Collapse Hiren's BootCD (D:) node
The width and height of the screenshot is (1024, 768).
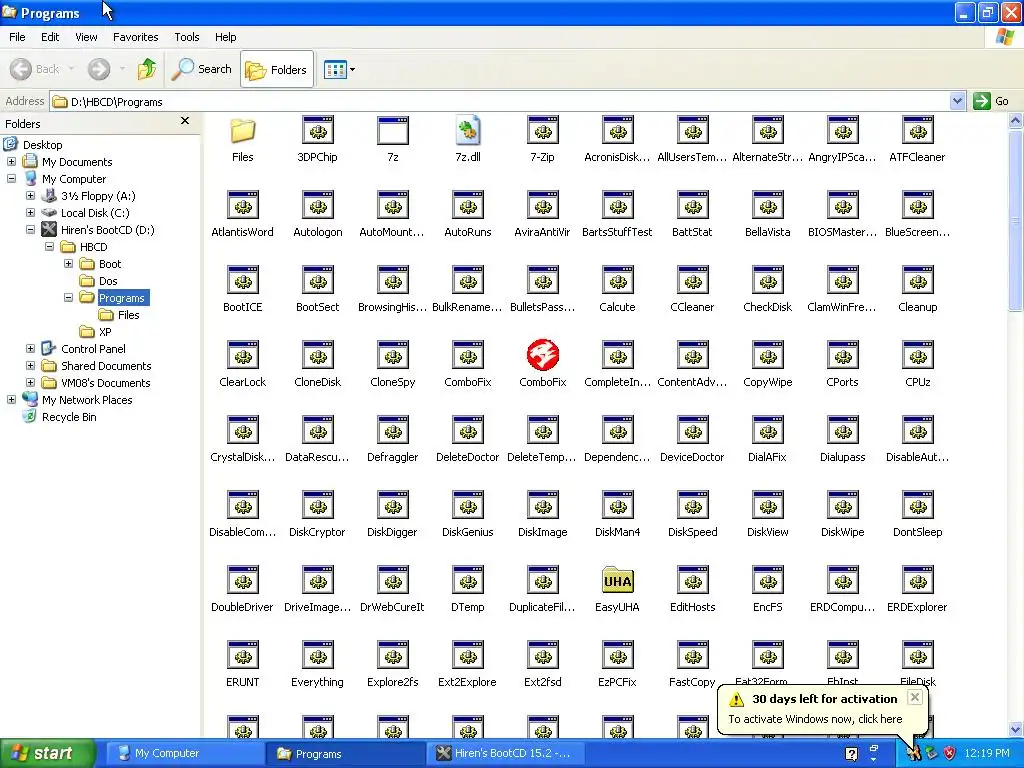[x=30, y=229]
